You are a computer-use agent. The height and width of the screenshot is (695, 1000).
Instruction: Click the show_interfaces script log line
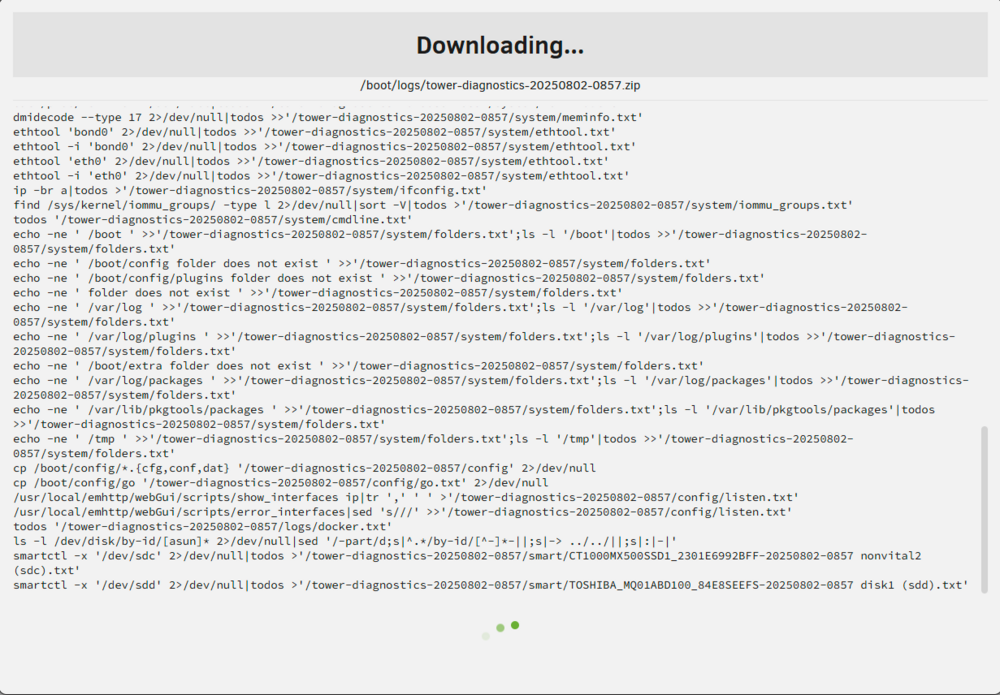tap(406, 498)
